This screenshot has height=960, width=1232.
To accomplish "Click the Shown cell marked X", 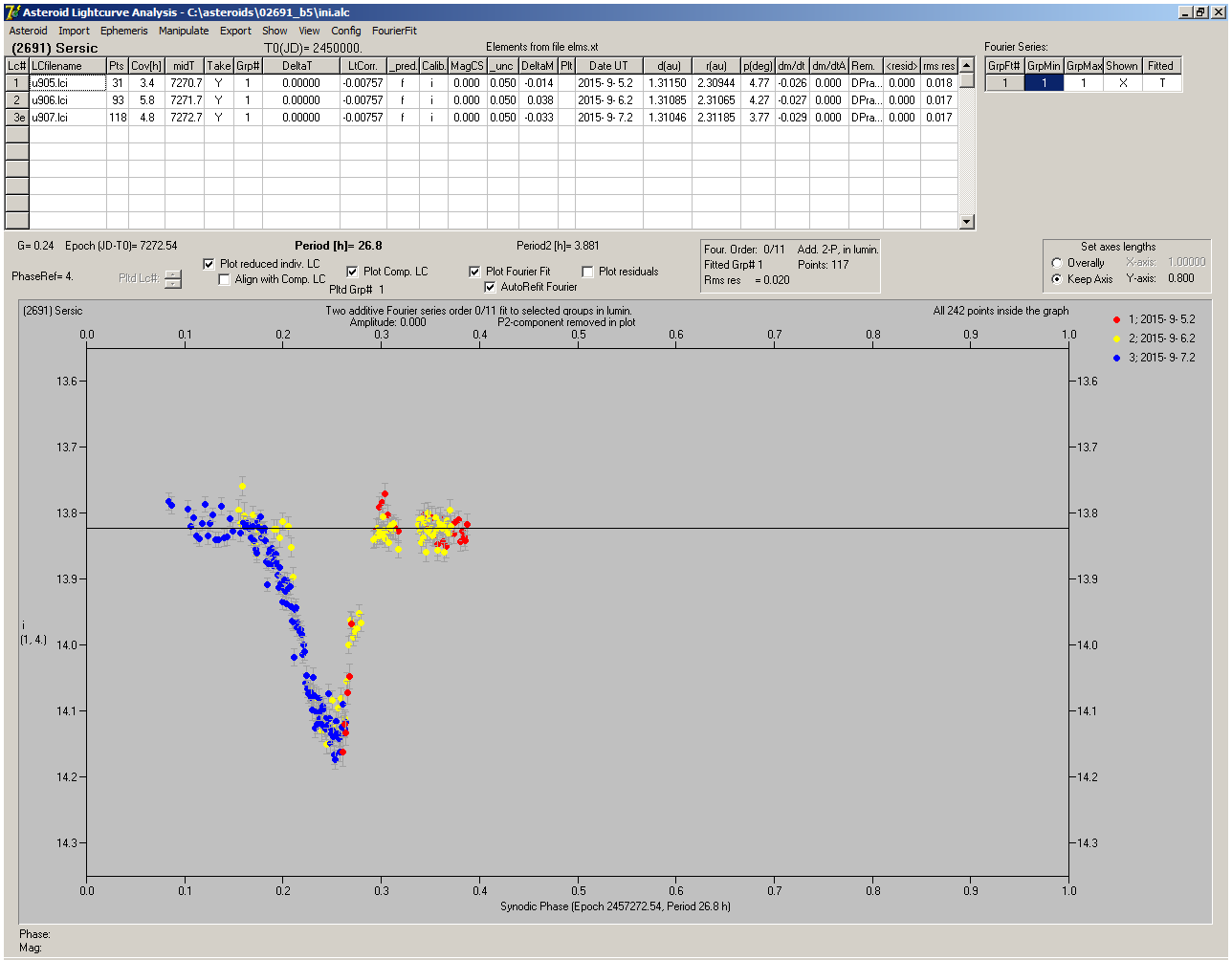I will (x=1122, y=83).
